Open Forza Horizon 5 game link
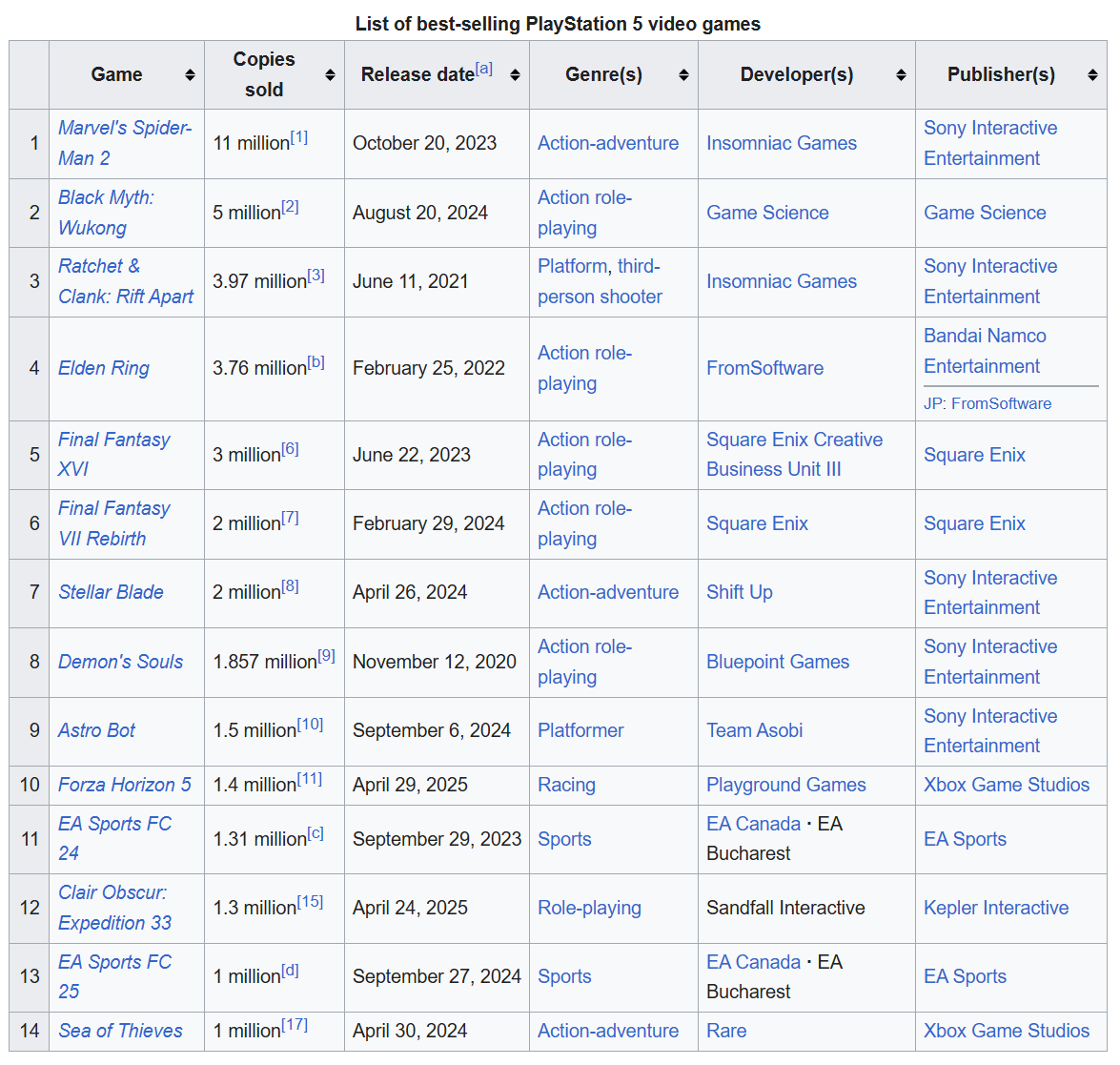 124,785
